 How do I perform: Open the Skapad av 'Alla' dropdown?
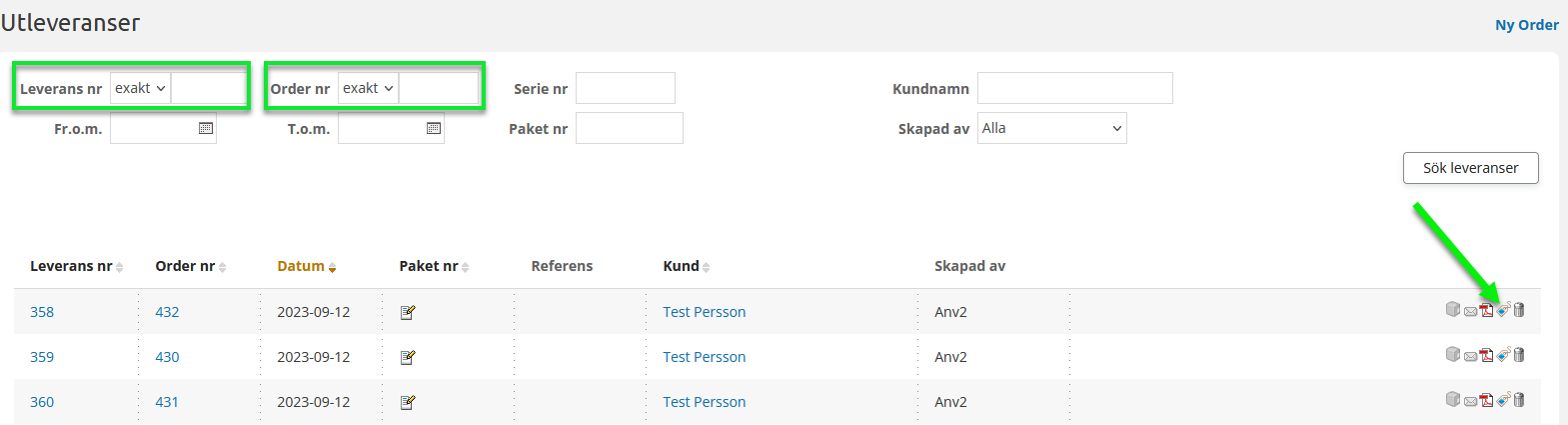tap(1051, 128)
